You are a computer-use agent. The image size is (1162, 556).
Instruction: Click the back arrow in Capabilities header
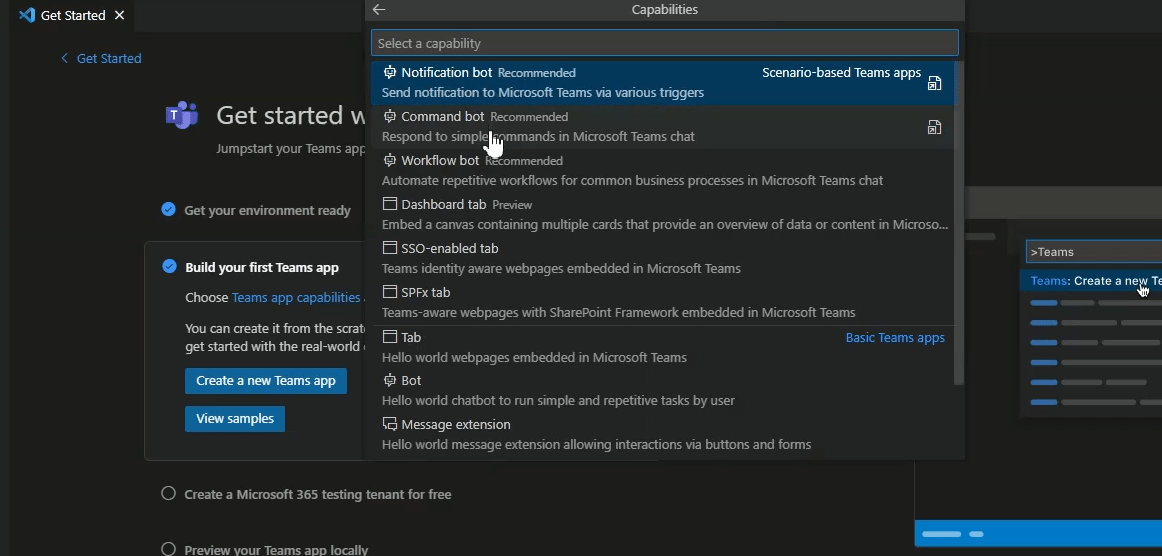click(x=379, y=10)
